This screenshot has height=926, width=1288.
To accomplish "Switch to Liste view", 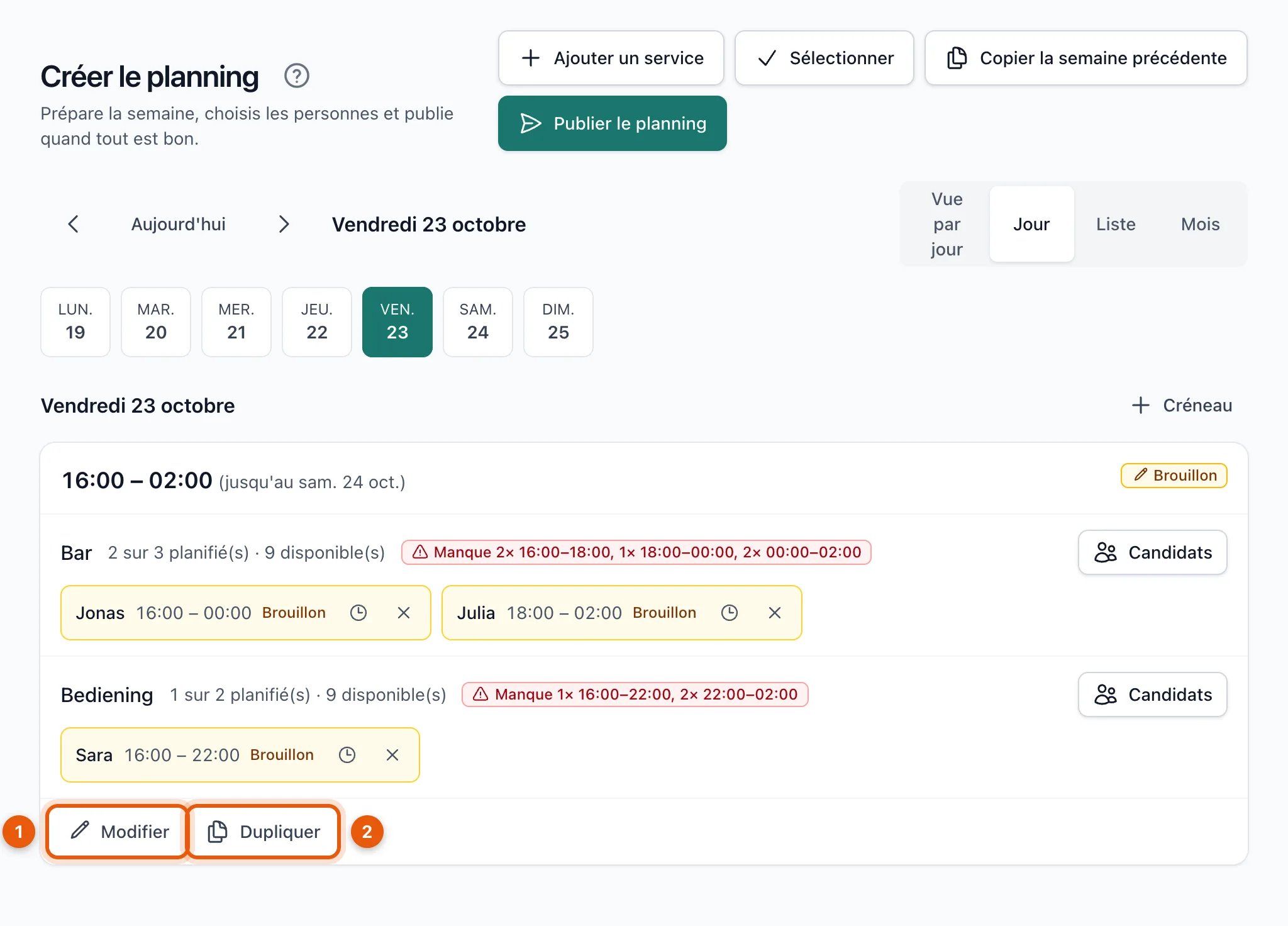I will tap(1116, 224).
